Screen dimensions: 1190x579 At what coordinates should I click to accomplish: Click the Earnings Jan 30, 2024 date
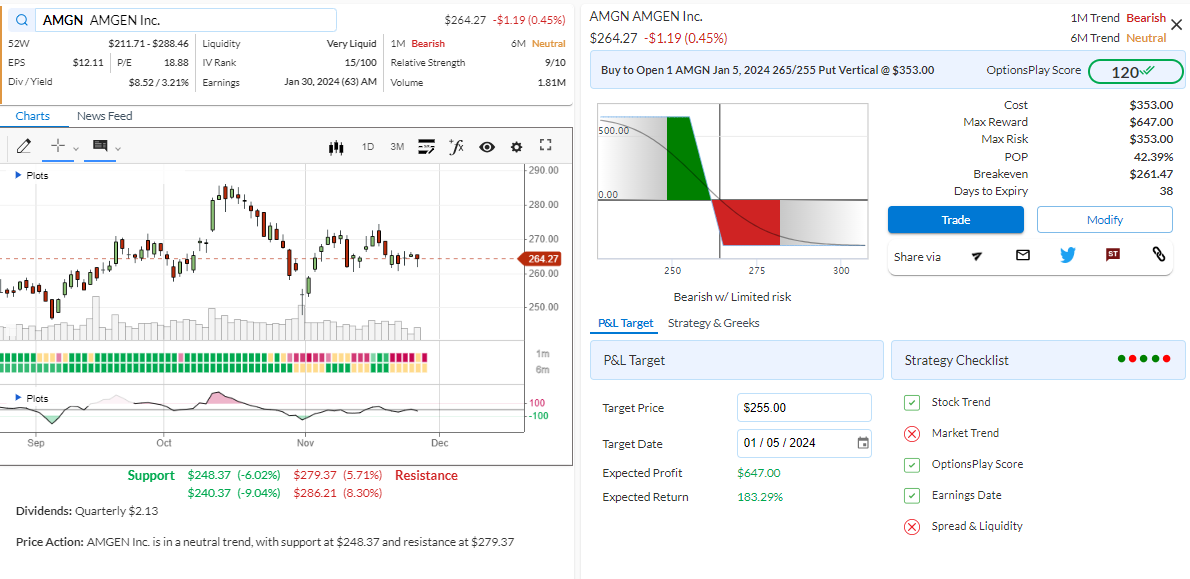330,83
